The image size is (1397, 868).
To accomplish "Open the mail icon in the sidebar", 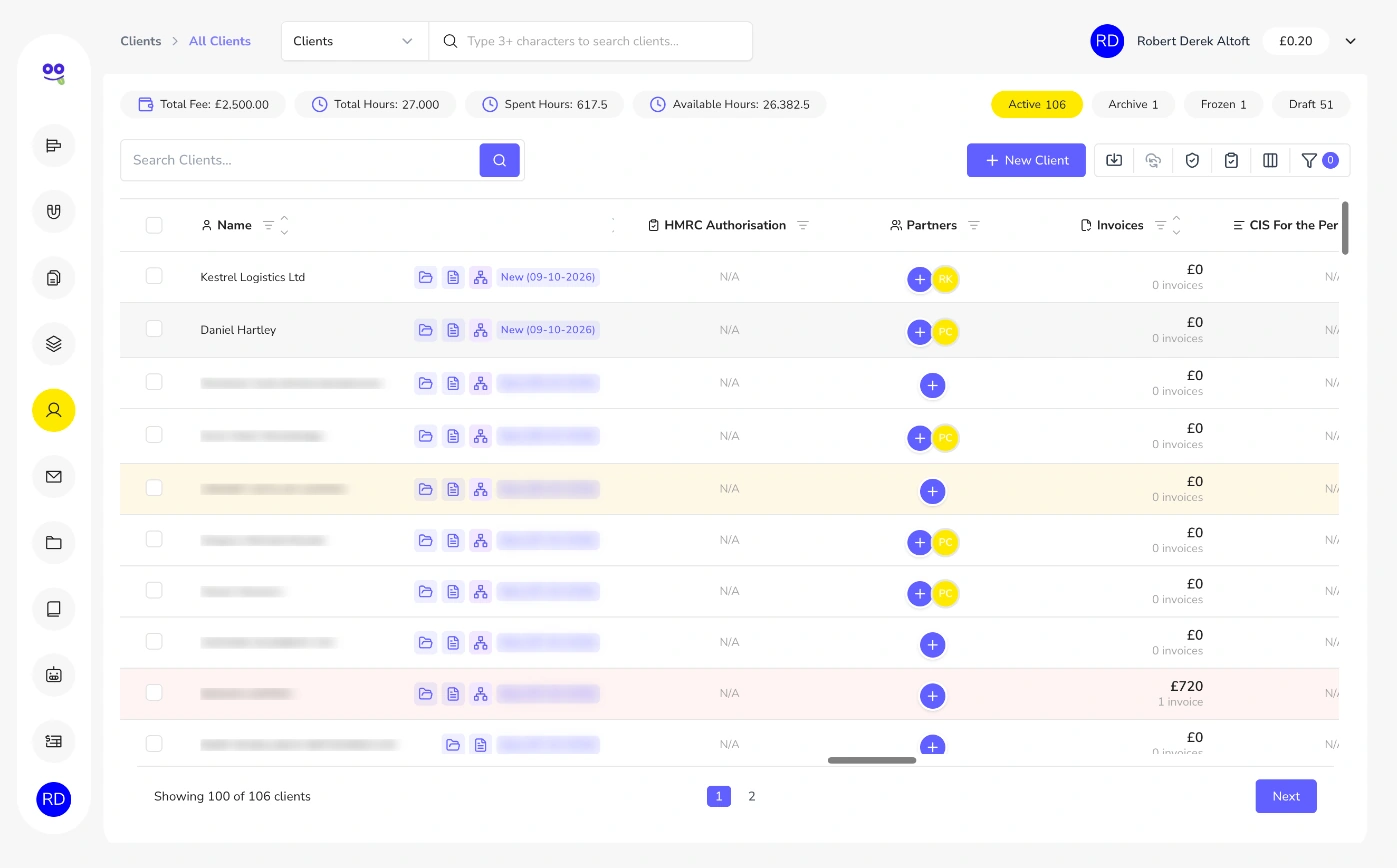I will (54, 476).
